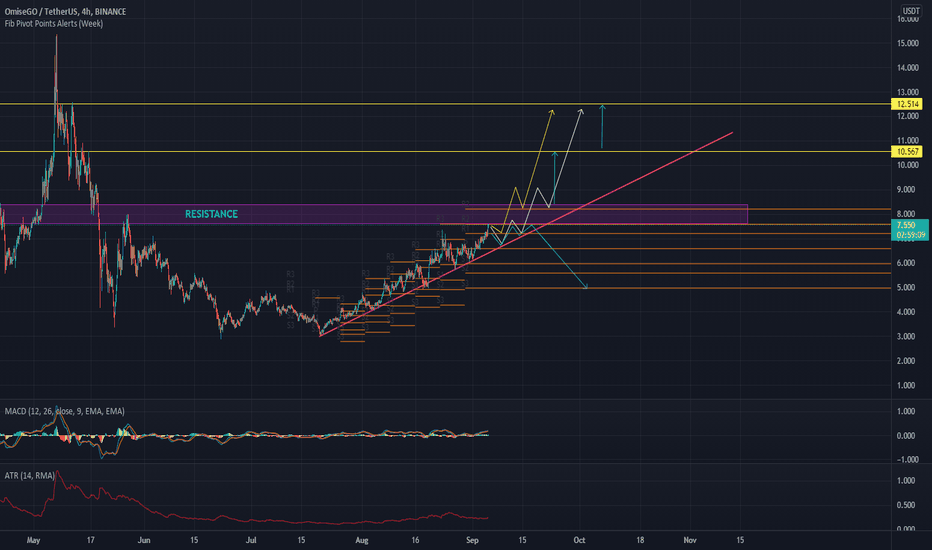Click the 4.000 price axis label
Screen dimensions: 932x550
pos(908,312)
